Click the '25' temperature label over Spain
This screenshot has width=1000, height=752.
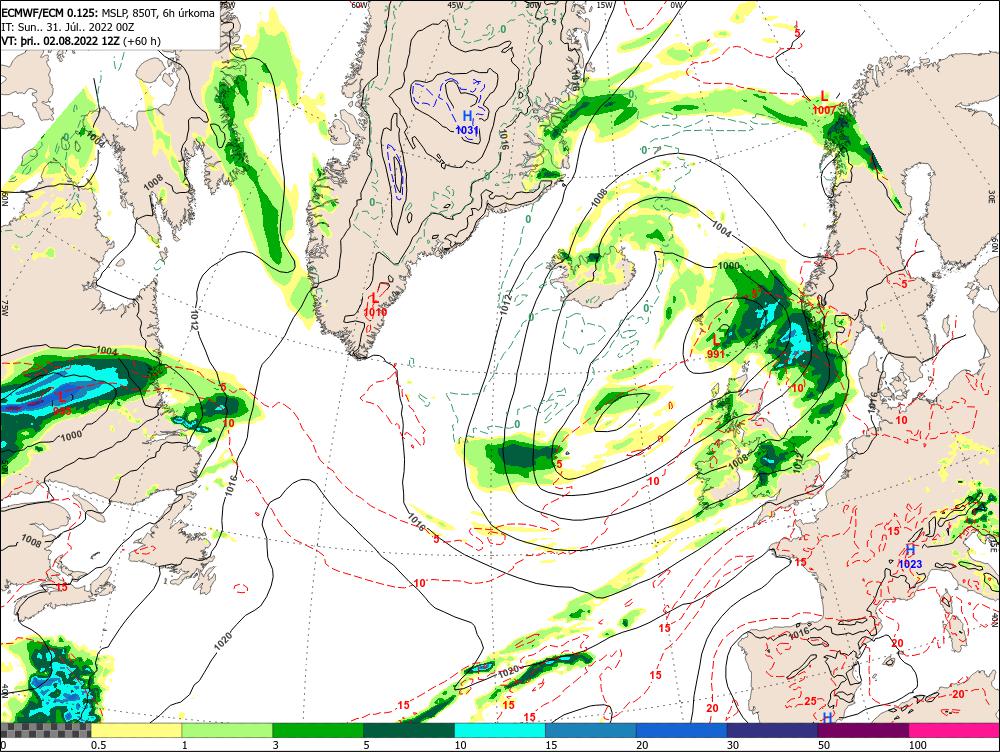click(810, 701)
